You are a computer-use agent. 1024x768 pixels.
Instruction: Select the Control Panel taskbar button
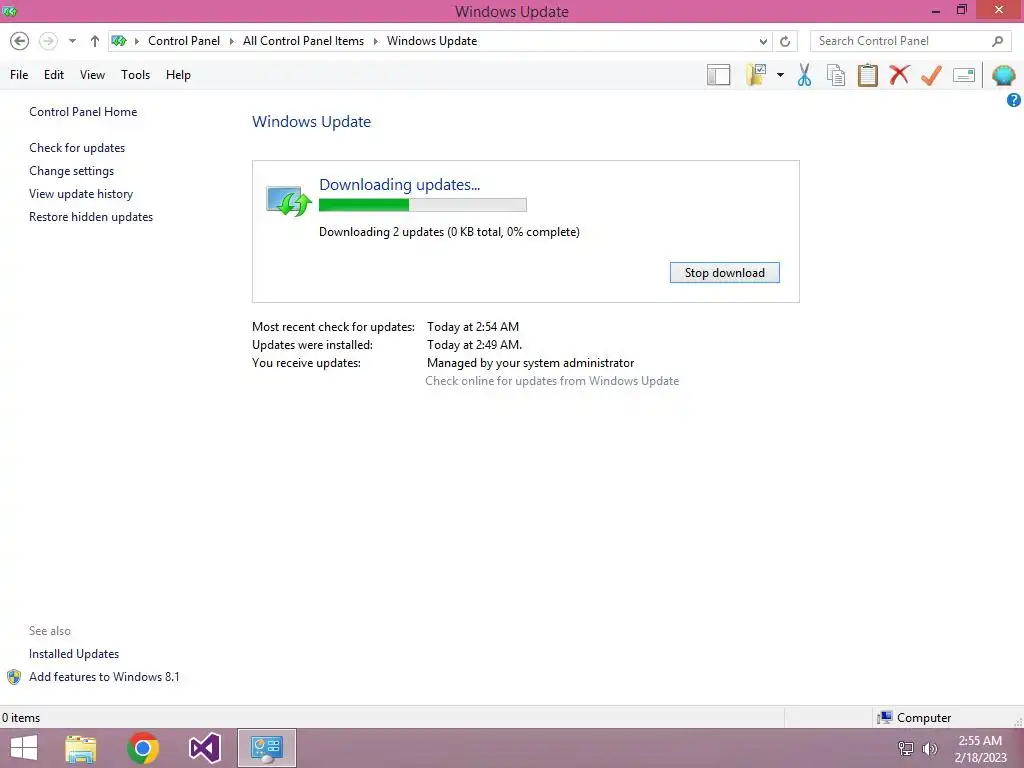[x=266, y=748]
